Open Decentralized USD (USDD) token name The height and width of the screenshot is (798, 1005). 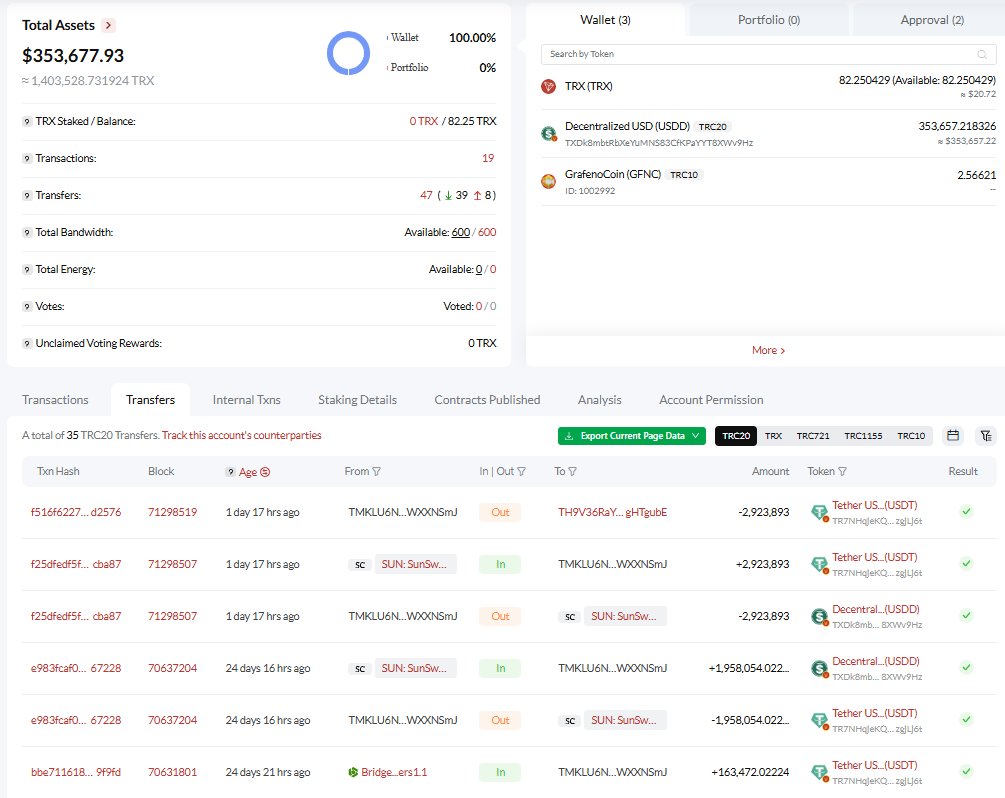tap(627, 126)
